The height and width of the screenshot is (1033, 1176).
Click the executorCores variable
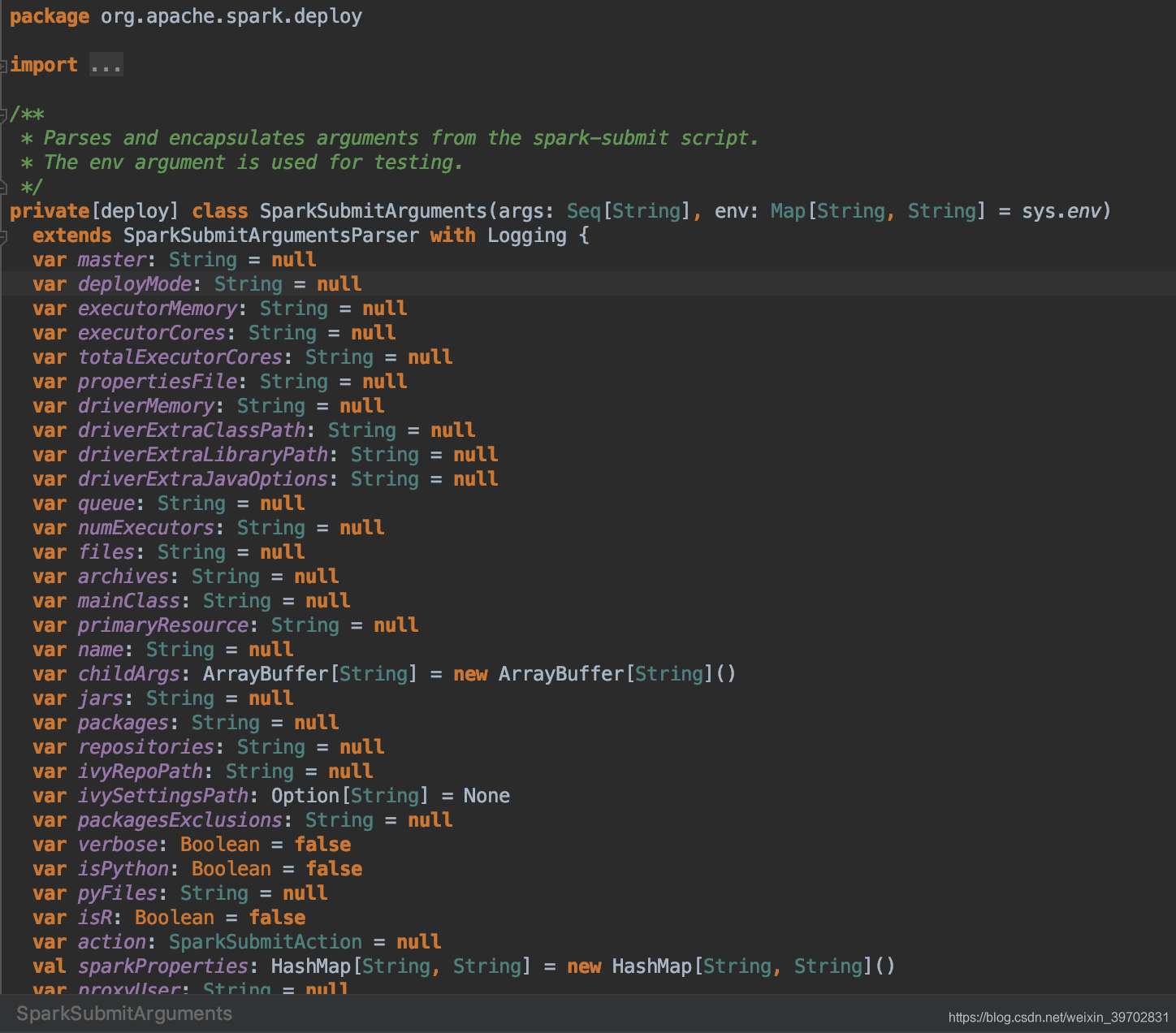[x=152, y=333]
